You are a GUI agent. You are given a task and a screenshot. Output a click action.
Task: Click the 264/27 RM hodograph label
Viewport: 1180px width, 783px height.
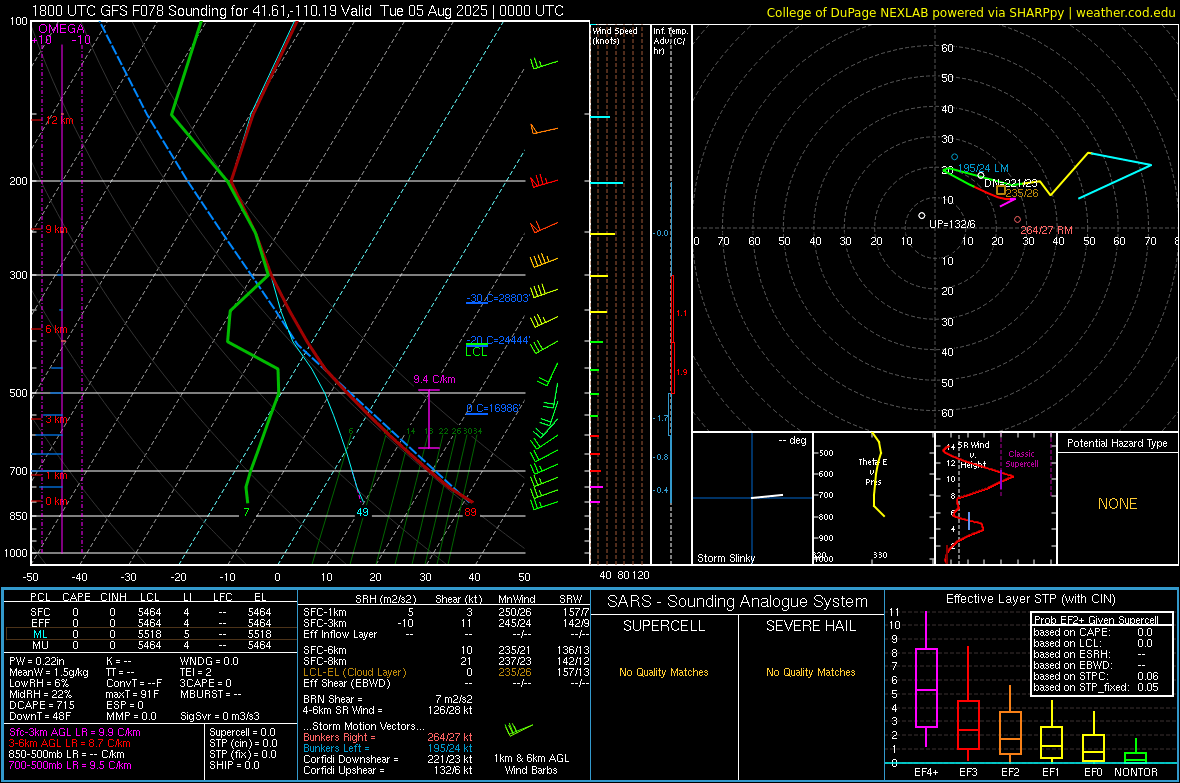coord(1046,230)
